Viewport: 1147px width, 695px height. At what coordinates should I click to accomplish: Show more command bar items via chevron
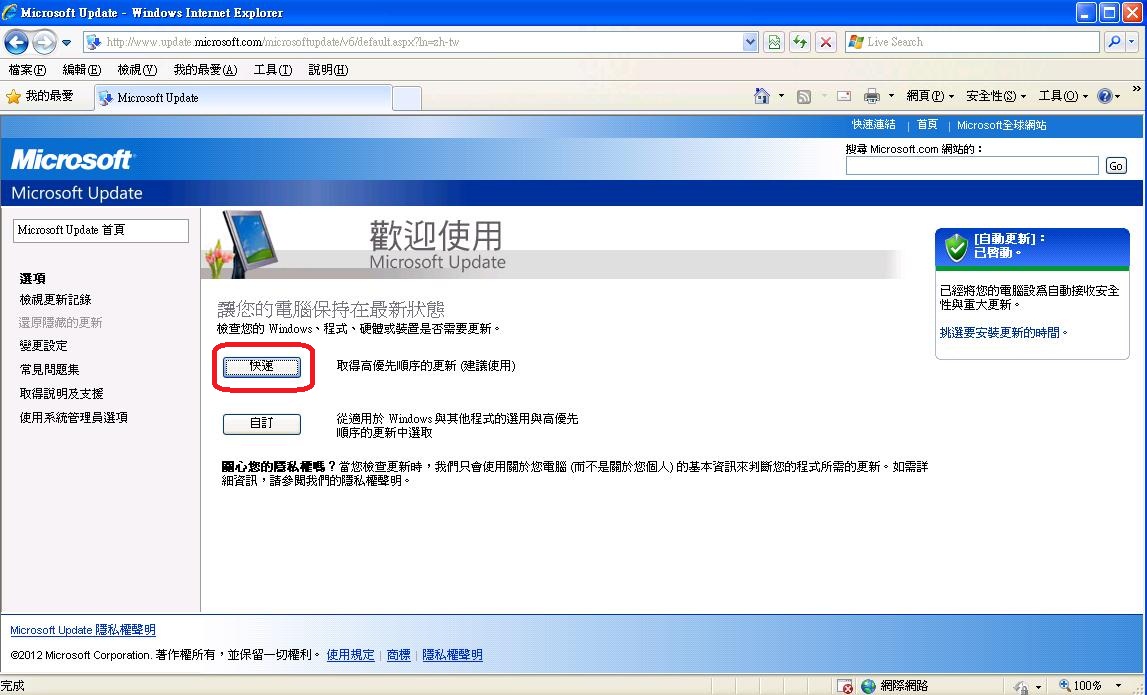(1136, 89)
